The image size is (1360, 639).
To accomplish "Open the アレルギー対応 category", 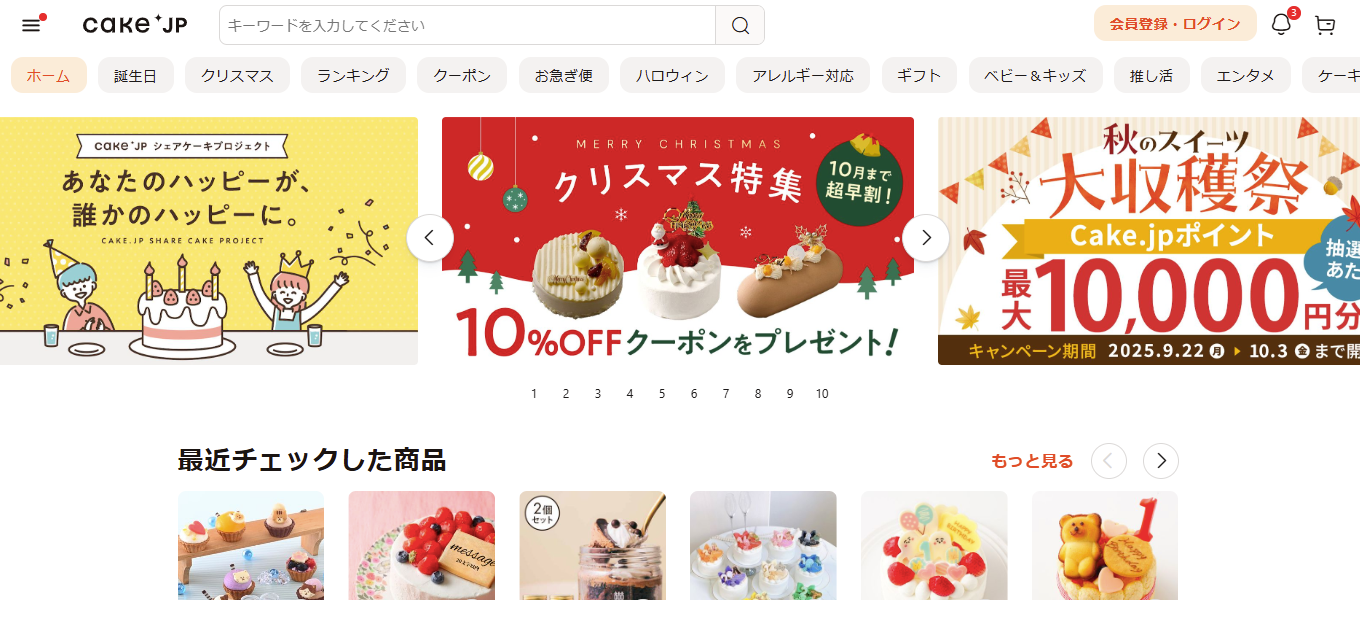I will 803,75.
